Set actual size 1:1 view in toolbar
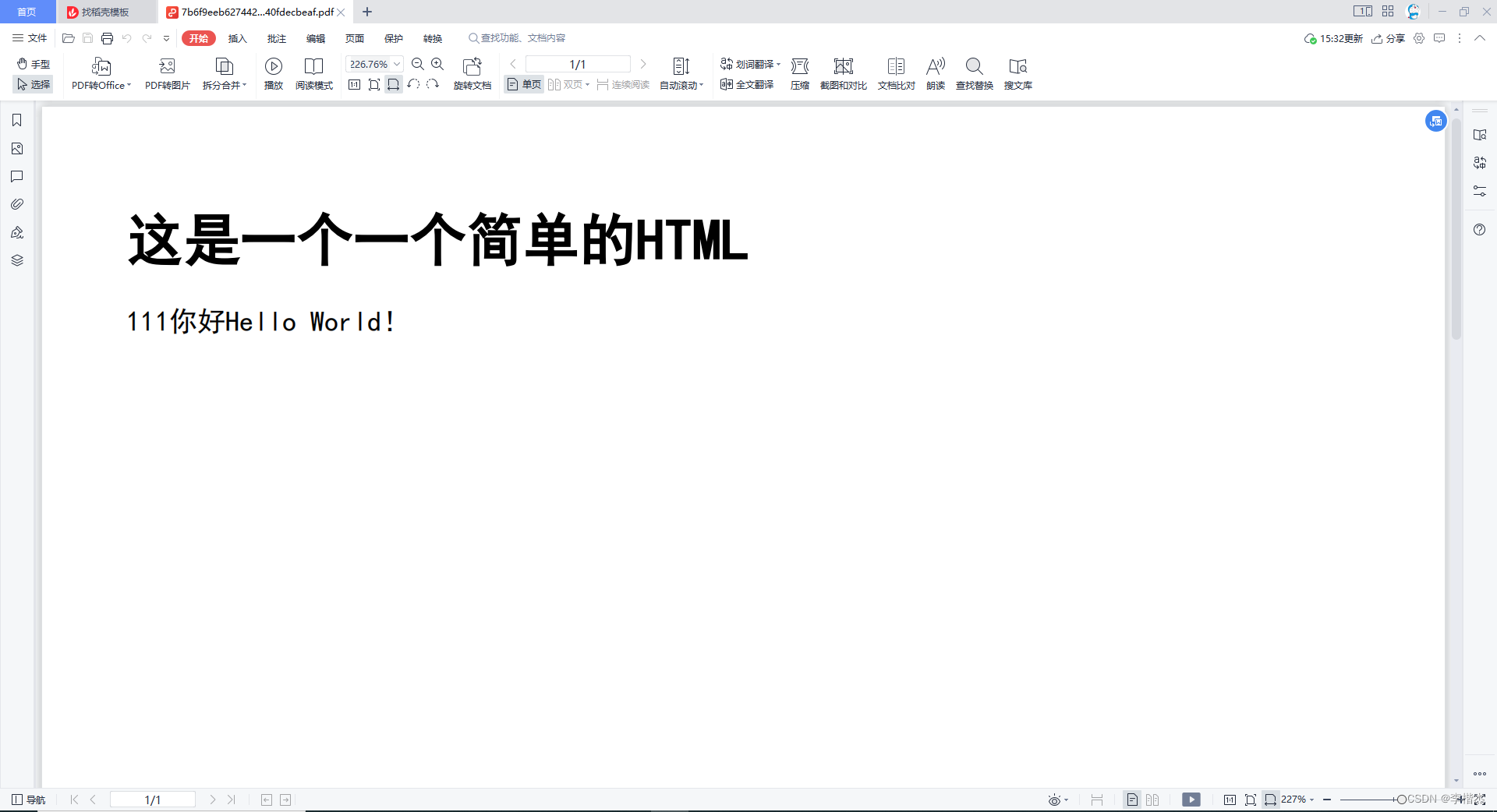The image size is (1497, 812). pyautogui.click(x=354, y=84)
